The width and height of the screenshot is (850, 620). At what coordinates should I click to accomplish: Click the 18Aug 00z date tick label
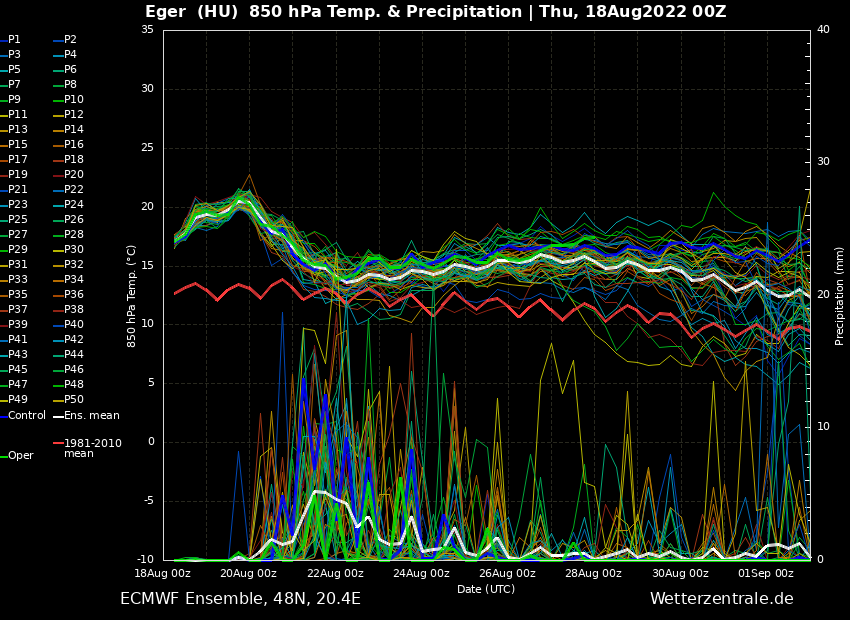click(162, 574)
